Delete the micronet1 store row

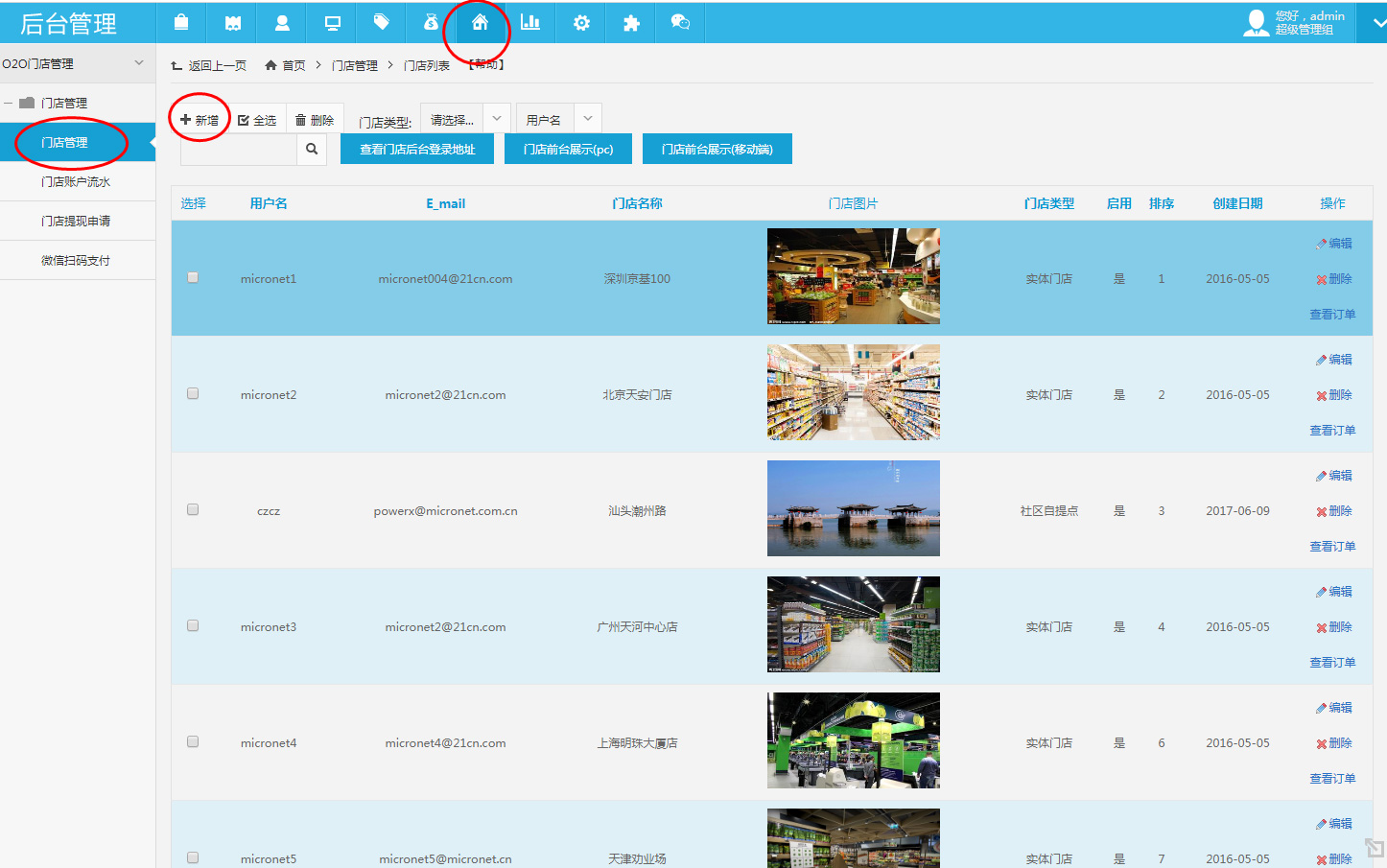[1334, 279]
